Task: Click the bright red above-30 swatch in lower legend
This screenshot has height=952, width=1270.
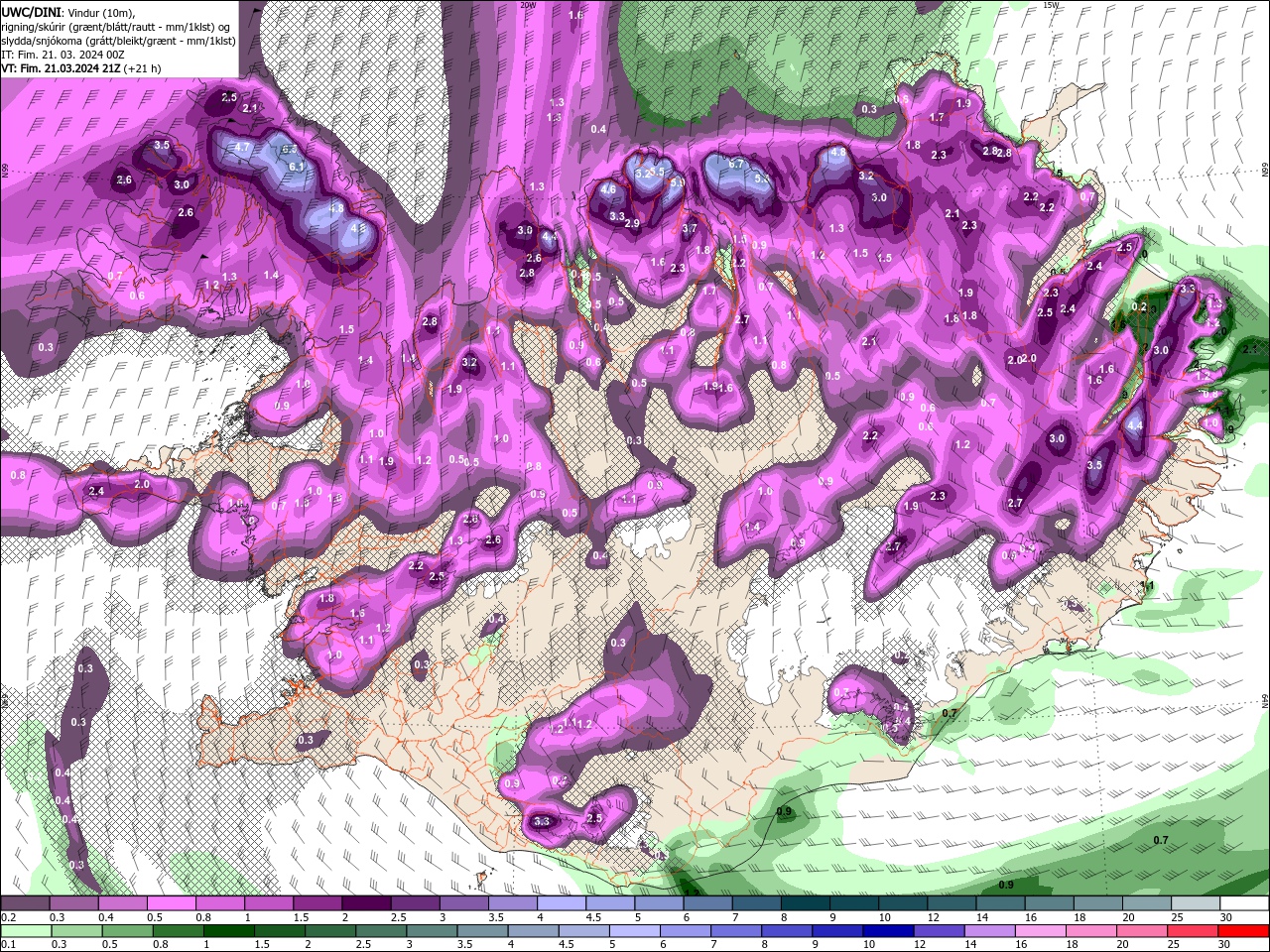Action: (x=1244, y=931)
